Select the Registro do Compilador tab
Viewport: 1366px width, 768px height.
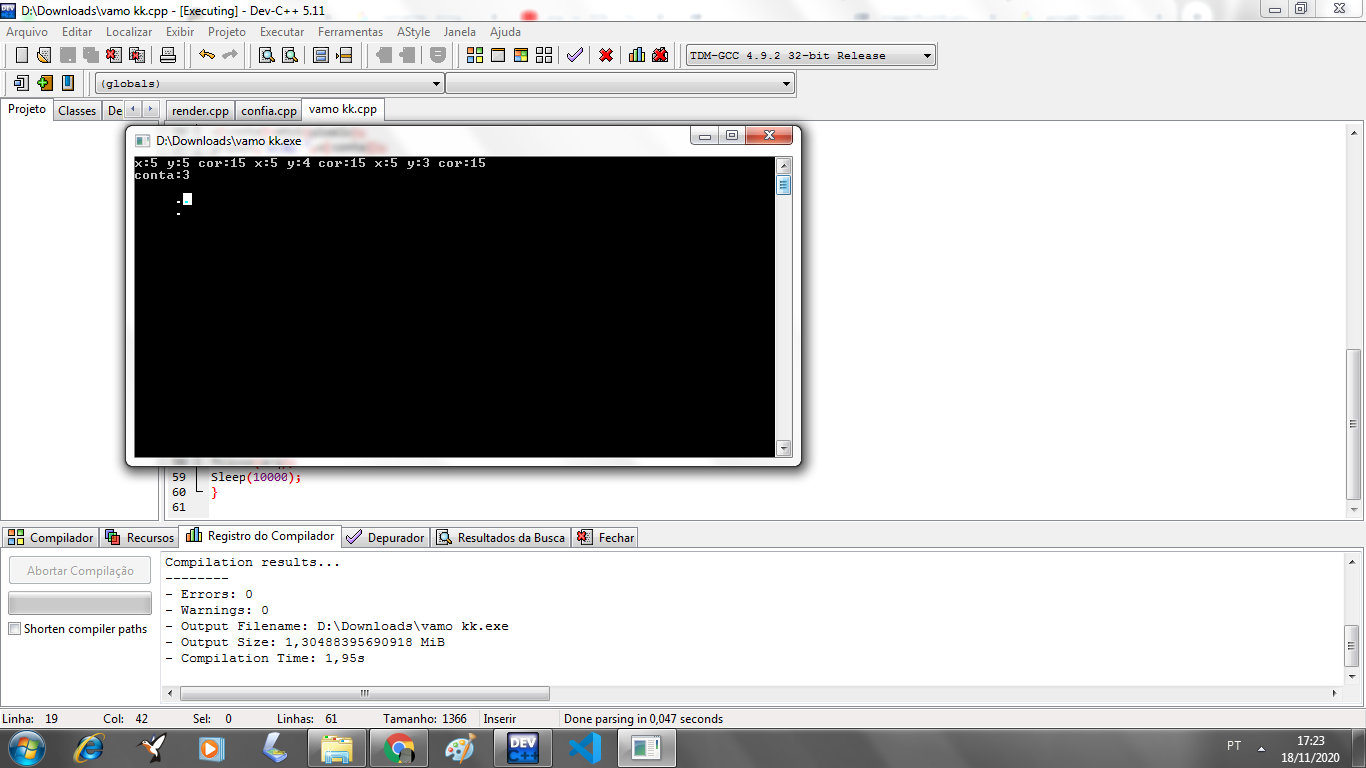[x=260, y=536]
